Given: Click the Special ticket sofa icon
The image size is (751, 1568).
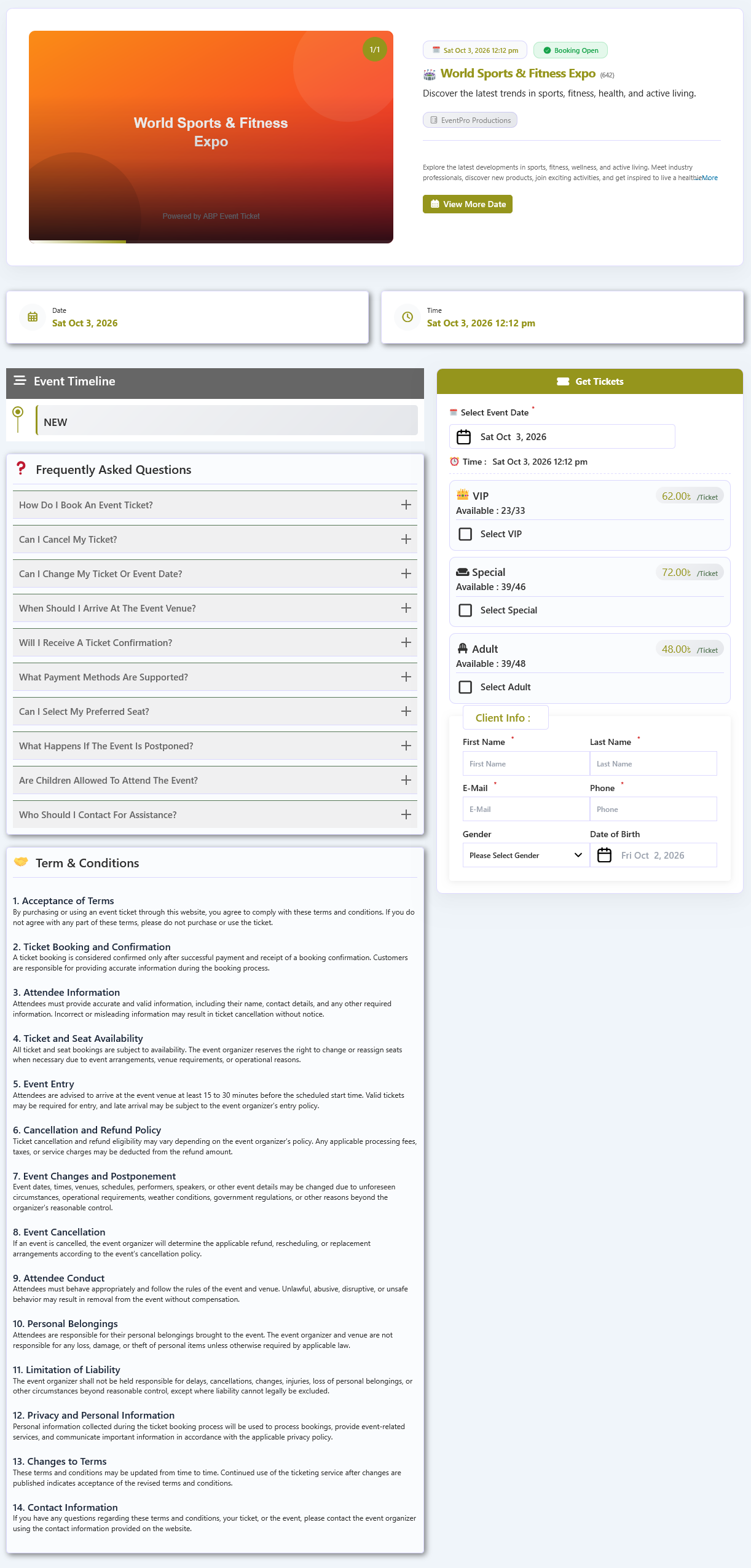Looking at the screenshot, I should [463, 572].
